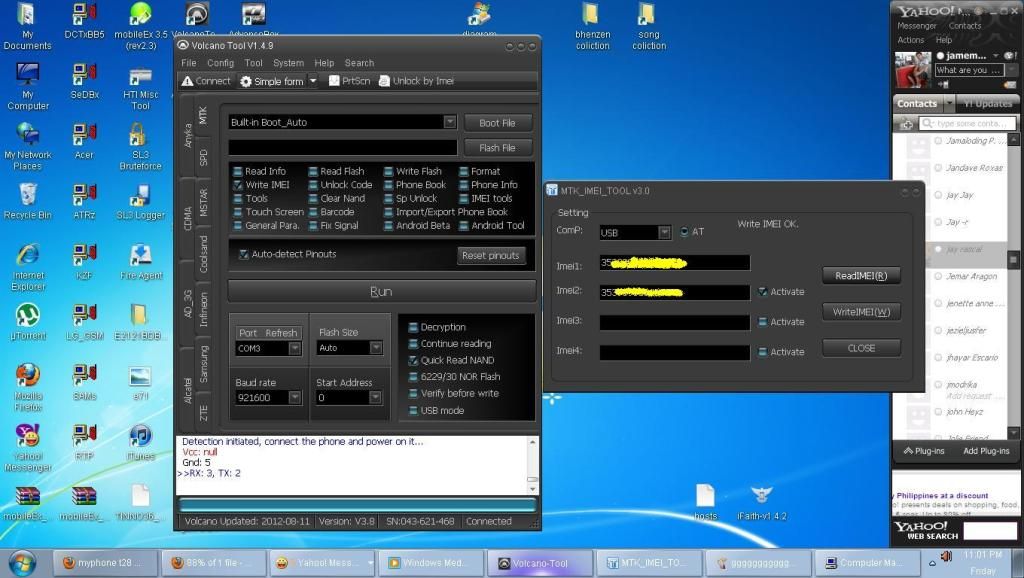This screenshot has width=1024, height=578.
Task: Click the log scrollbar down arrow
Action: click(533, 489)
